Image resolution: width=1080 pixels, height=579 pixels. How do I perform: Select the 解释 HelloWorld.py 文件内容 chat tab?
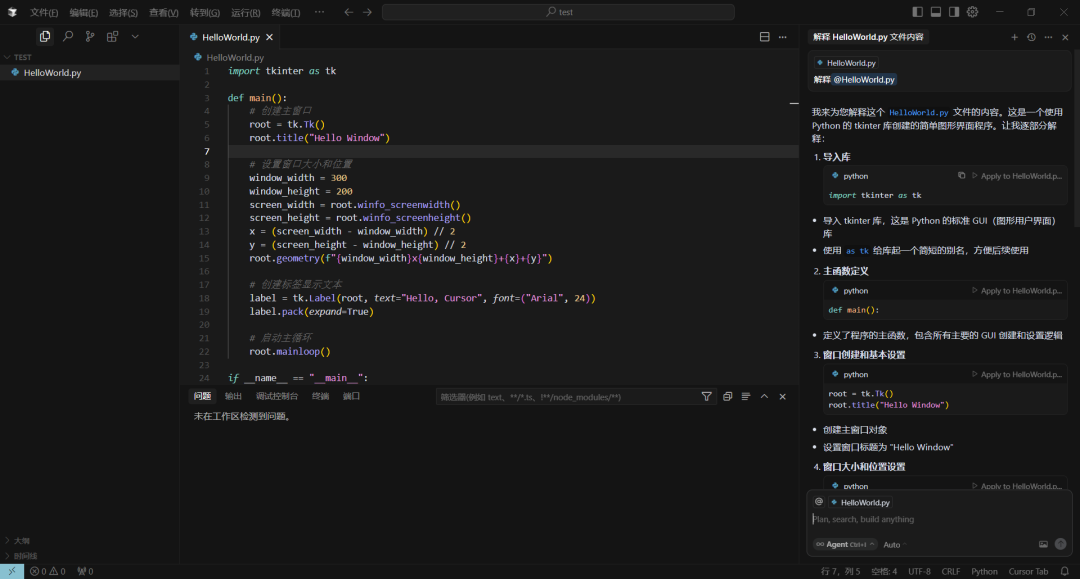click(868, 37)
